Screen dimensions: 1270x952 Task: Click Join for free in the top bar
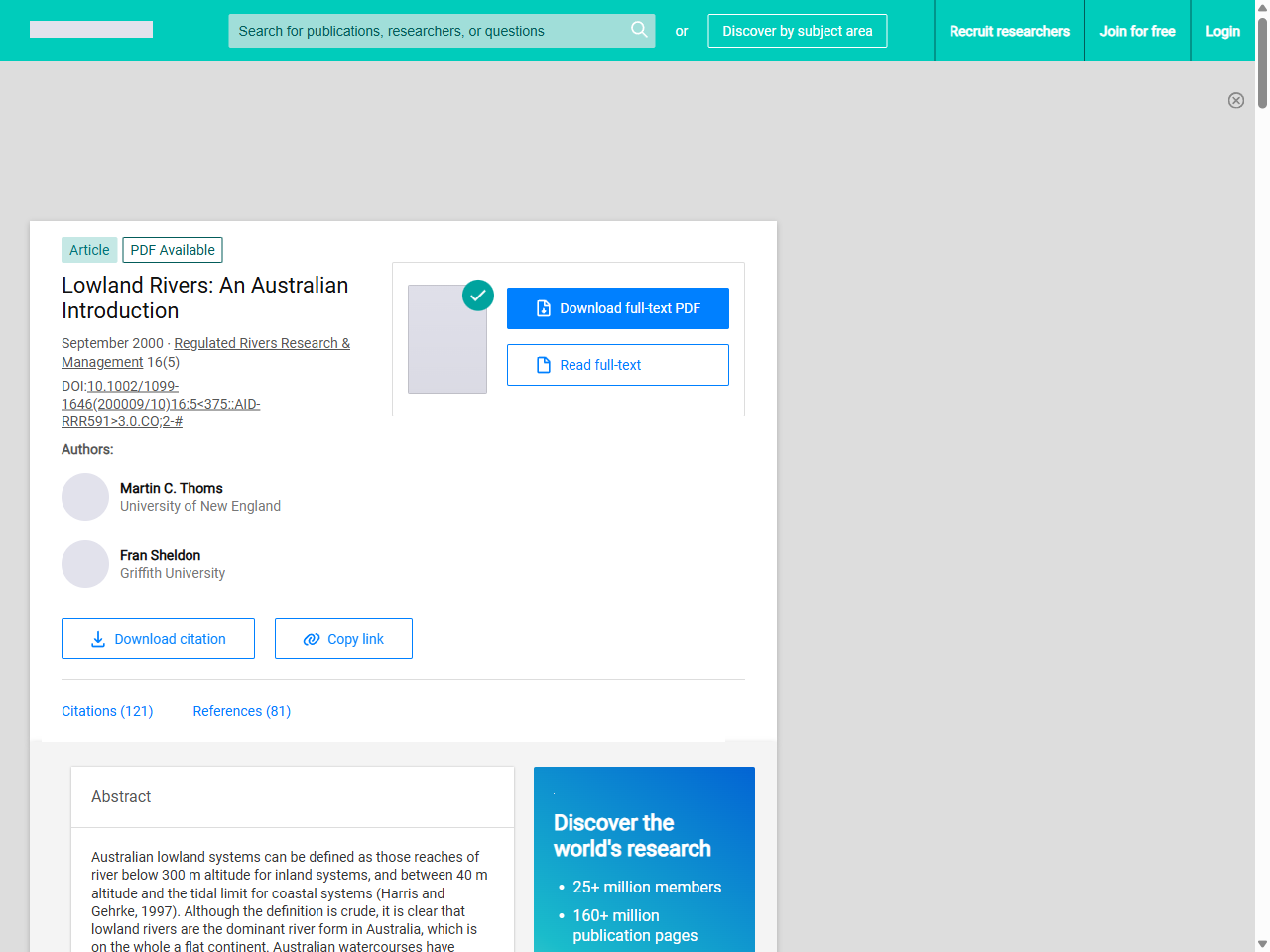coord(1137,31)
